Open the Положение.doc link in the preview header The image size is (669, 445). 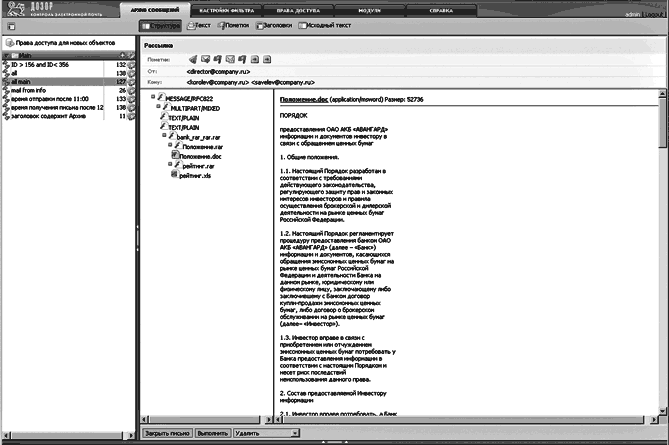[x=304, y=99]
